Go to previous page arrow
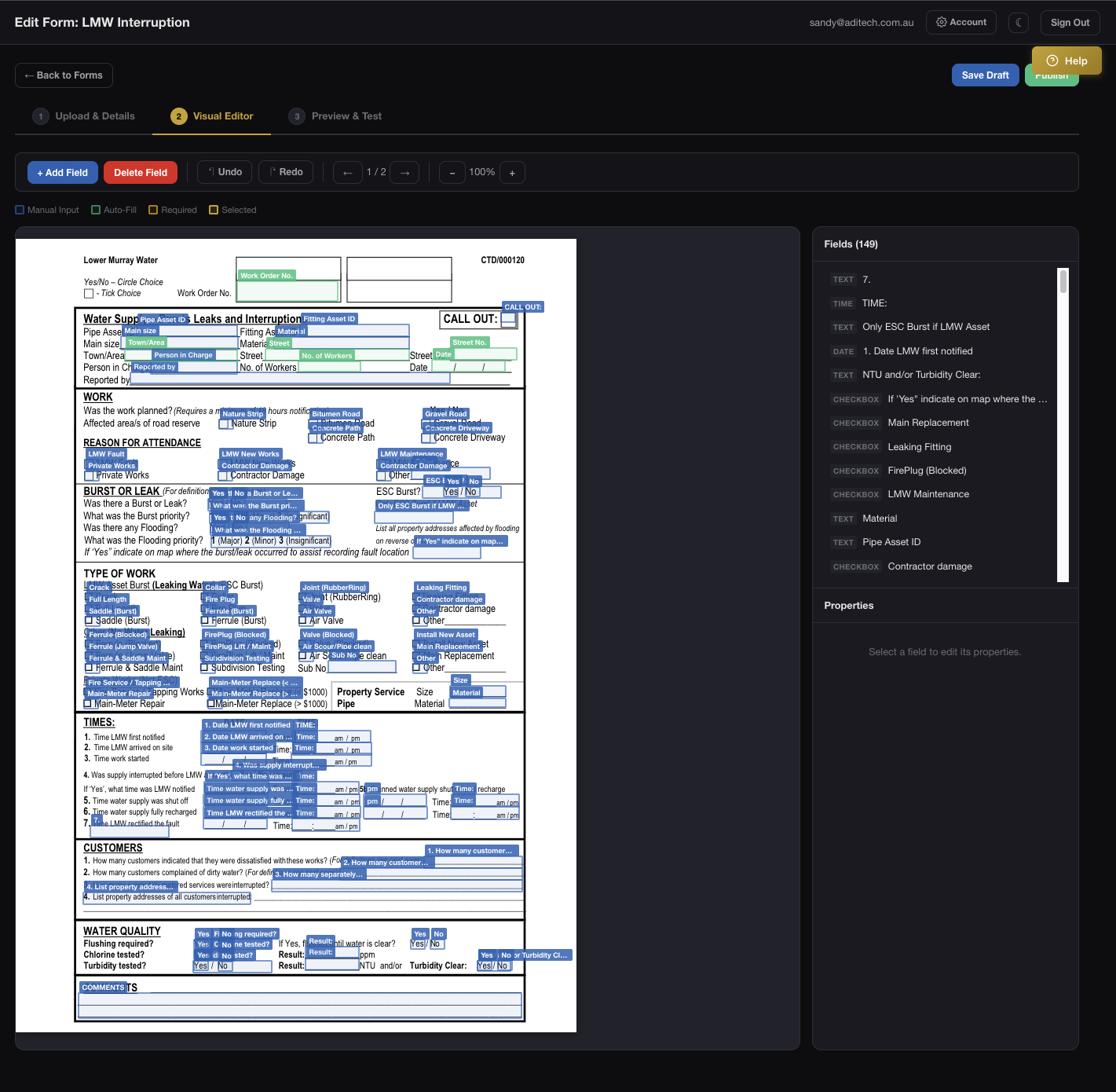This screenshot has width=1116, height=1092. pyautogui.click(x=347, y=173)
